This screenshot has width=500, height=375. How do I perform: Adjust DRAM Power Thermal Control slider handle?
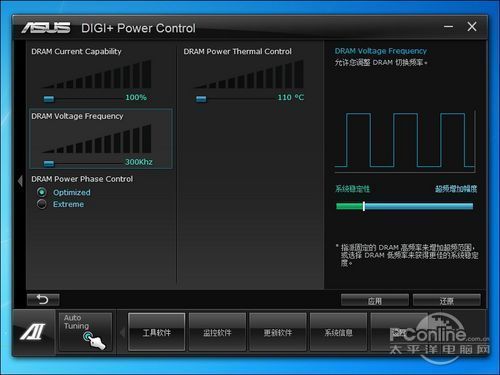click(201, 99)
